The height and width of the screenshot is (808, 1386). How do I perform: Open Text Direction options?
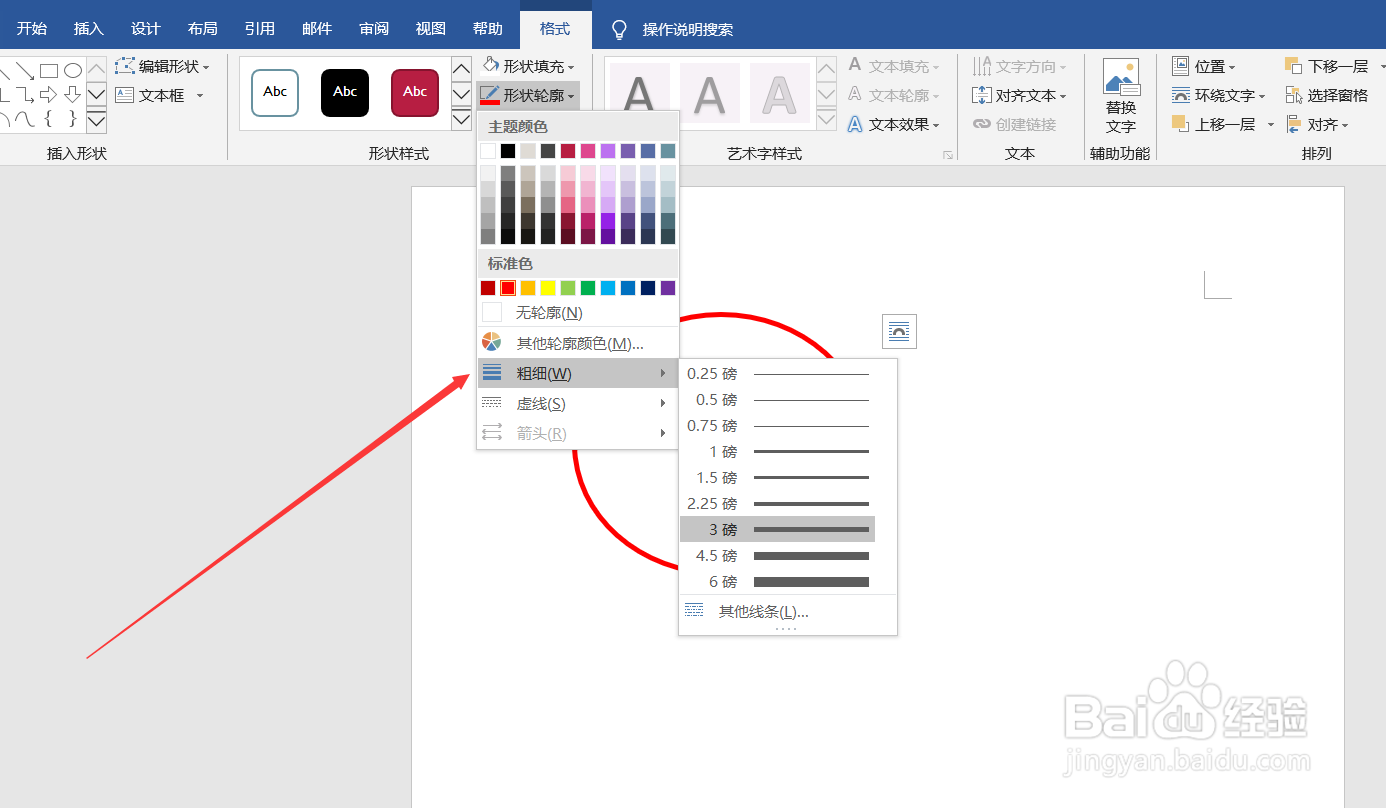pos(1019,66)
